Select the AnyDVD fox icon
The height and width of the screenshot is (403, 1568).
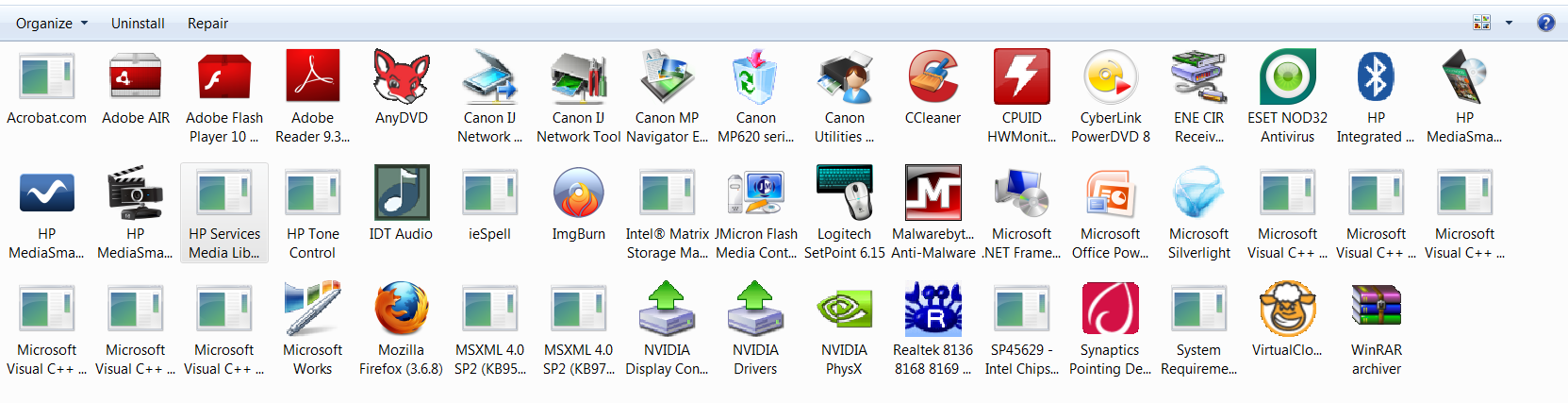(x=401, y=77)
